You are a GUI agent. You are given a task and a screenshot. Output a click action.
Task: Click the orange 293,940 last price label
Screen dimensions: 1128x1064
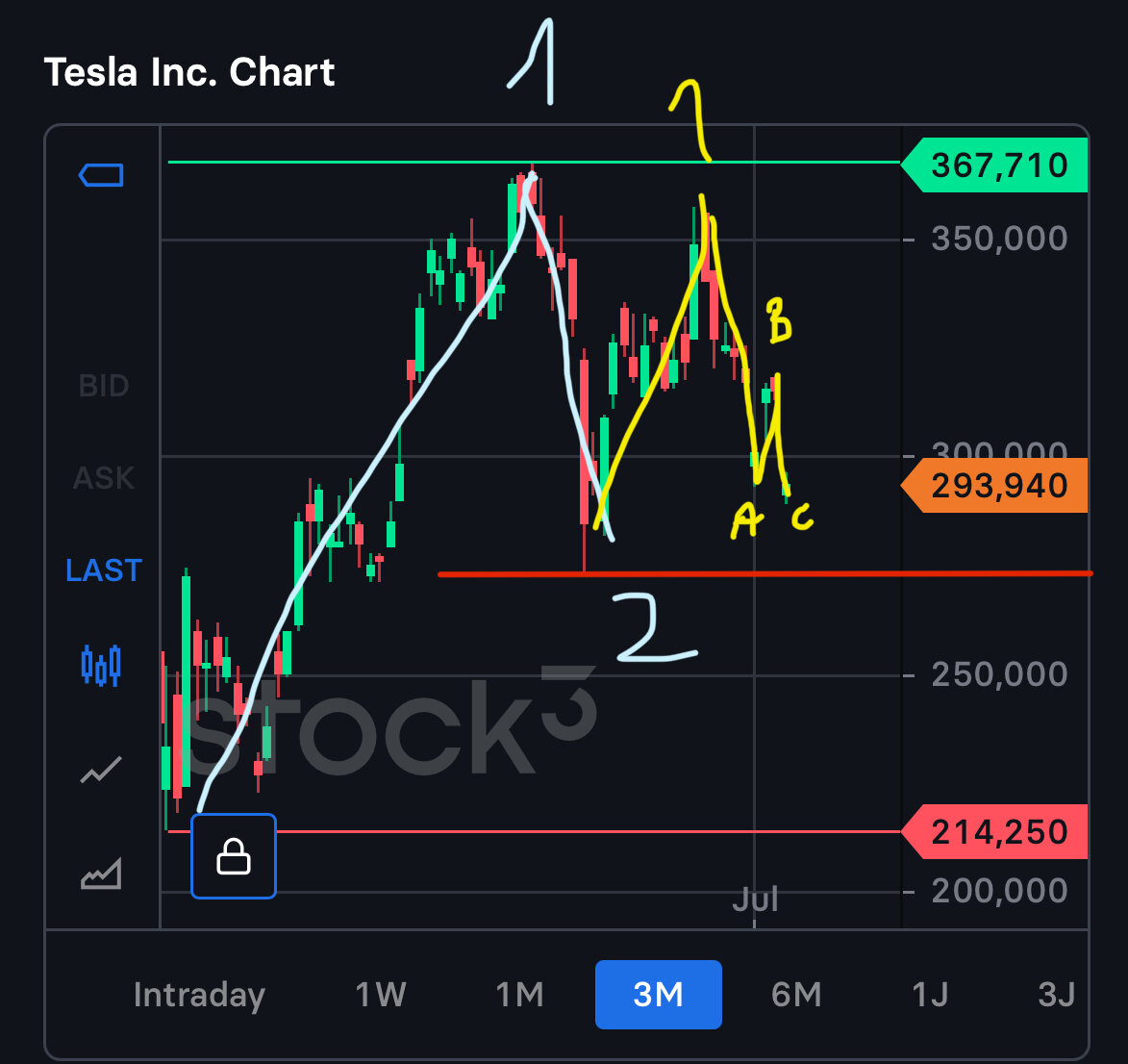coord(998,486)
